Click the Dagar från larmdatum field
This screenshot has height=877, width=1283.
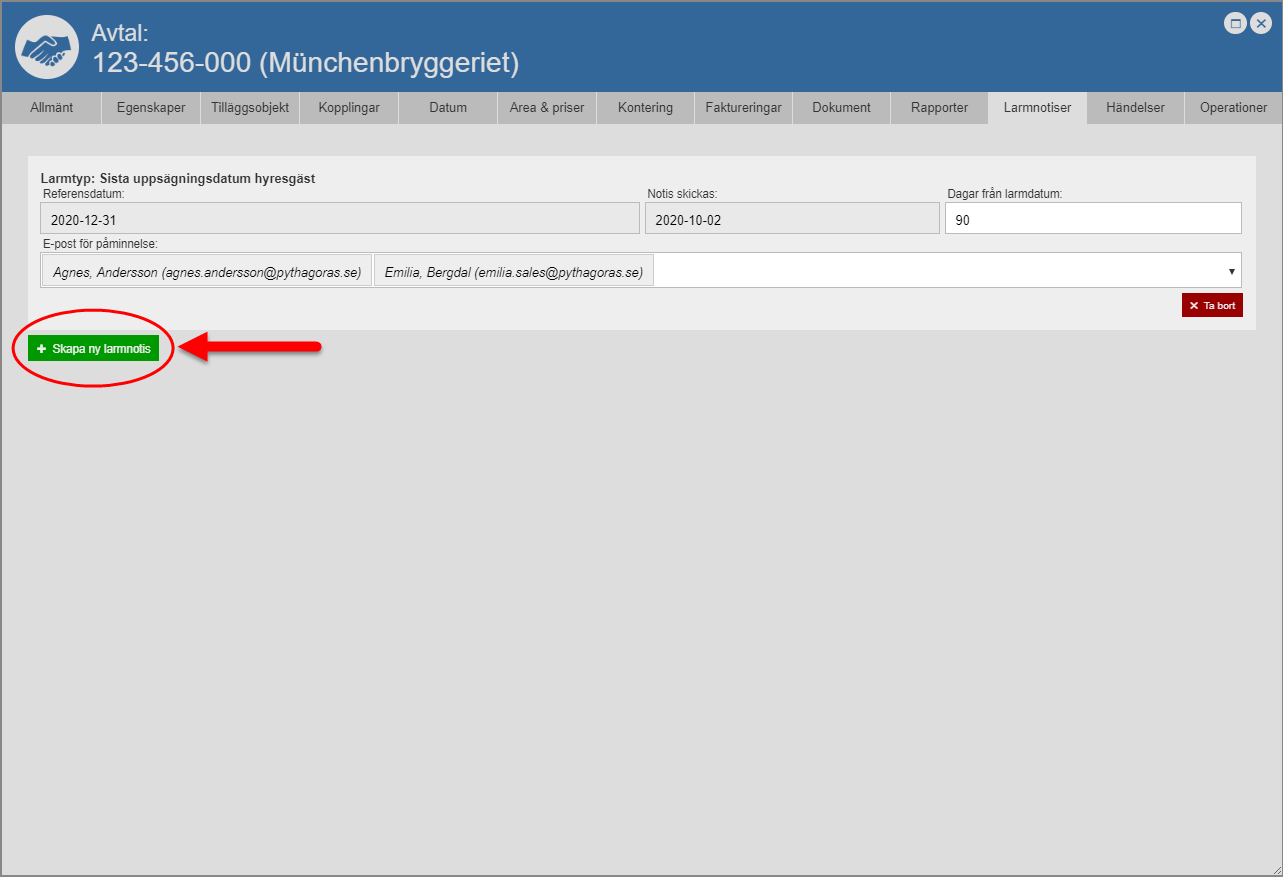(x=1092, y=219)
